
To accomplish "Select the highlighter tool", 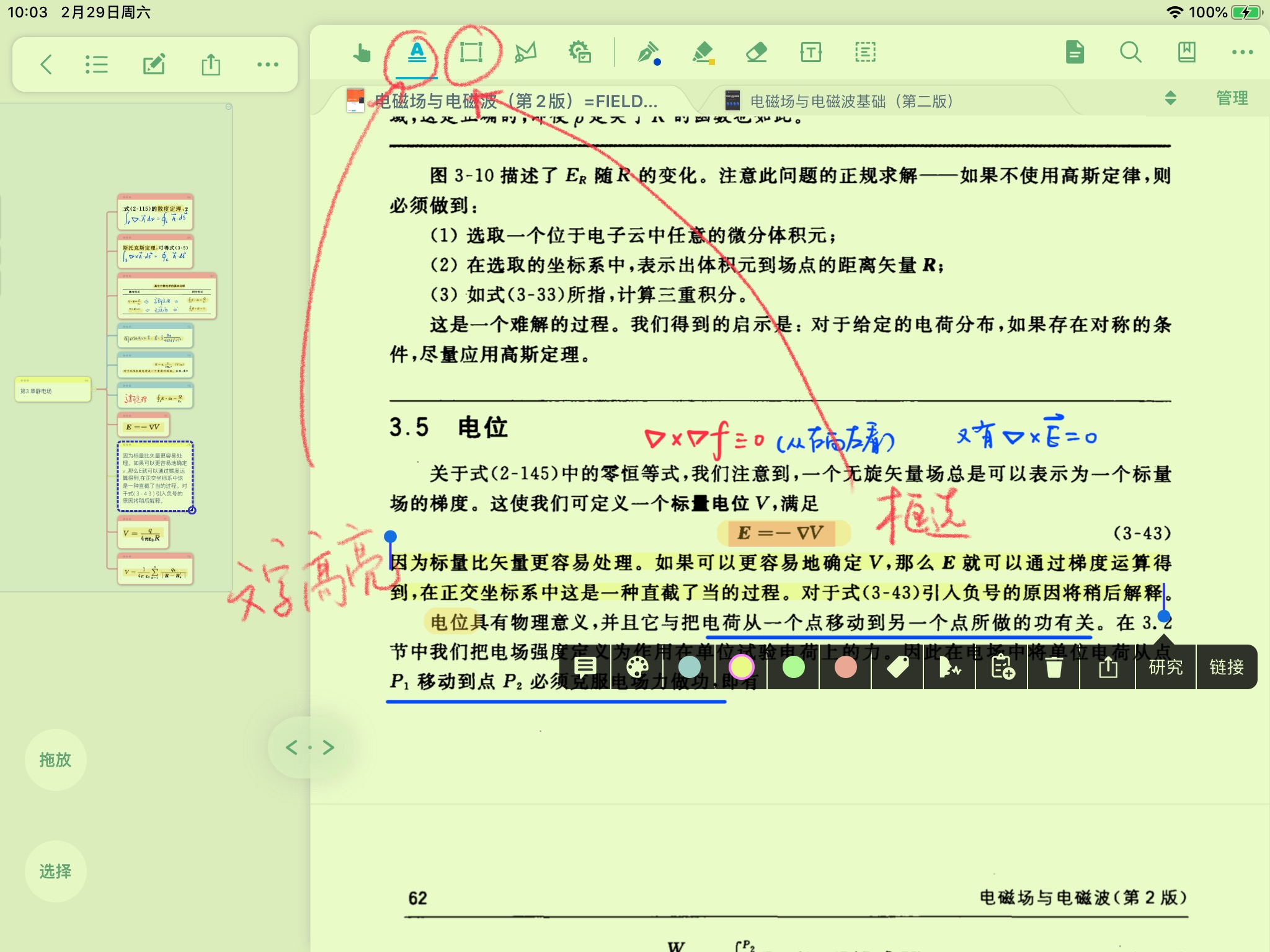I will coord(704,54).
